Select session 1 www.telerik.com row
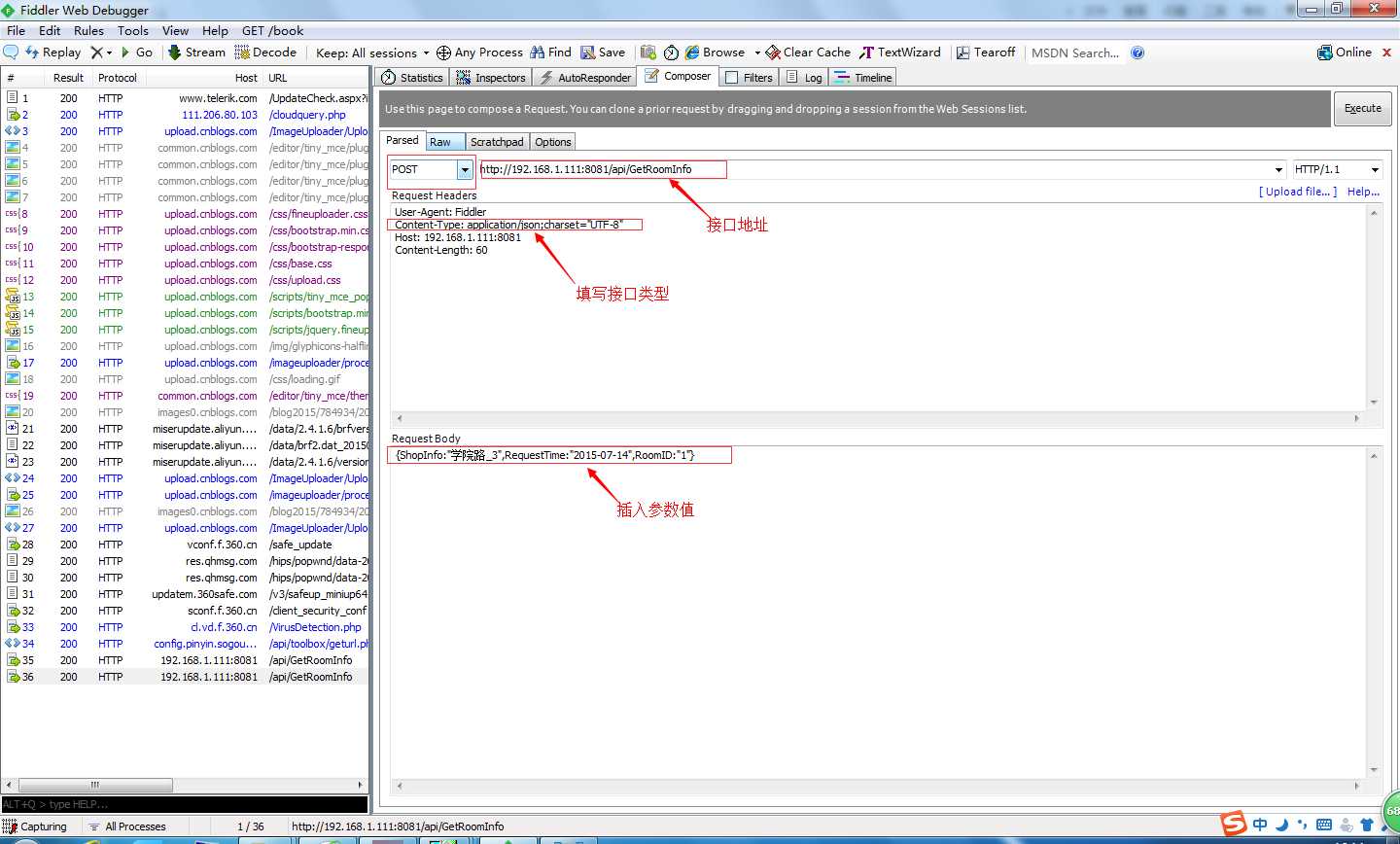The width and height of the screenshot is (1400, 844). (186, 98)
